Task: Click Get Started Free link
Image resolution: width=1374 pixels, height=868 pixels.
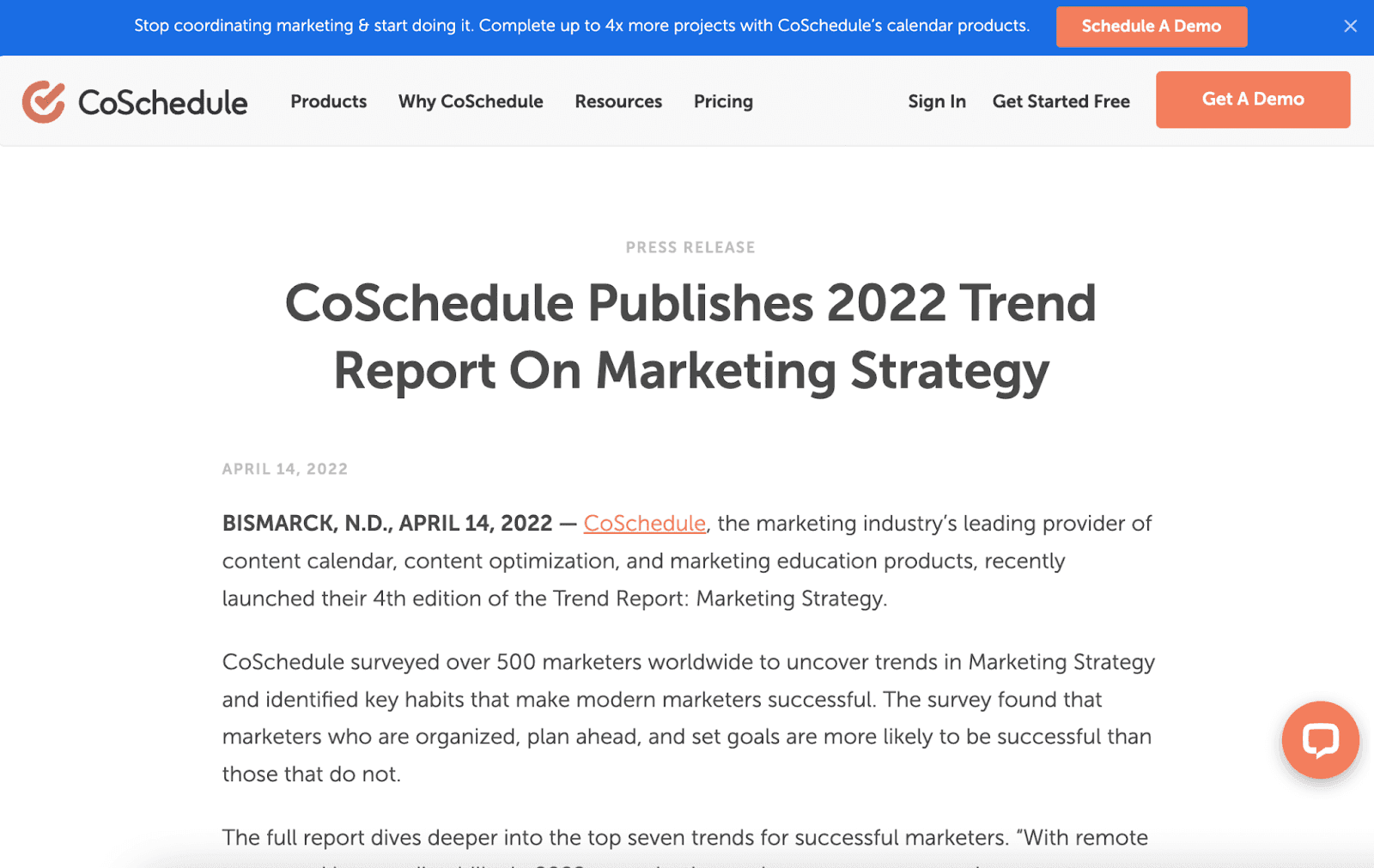Action: point(1061,101)
